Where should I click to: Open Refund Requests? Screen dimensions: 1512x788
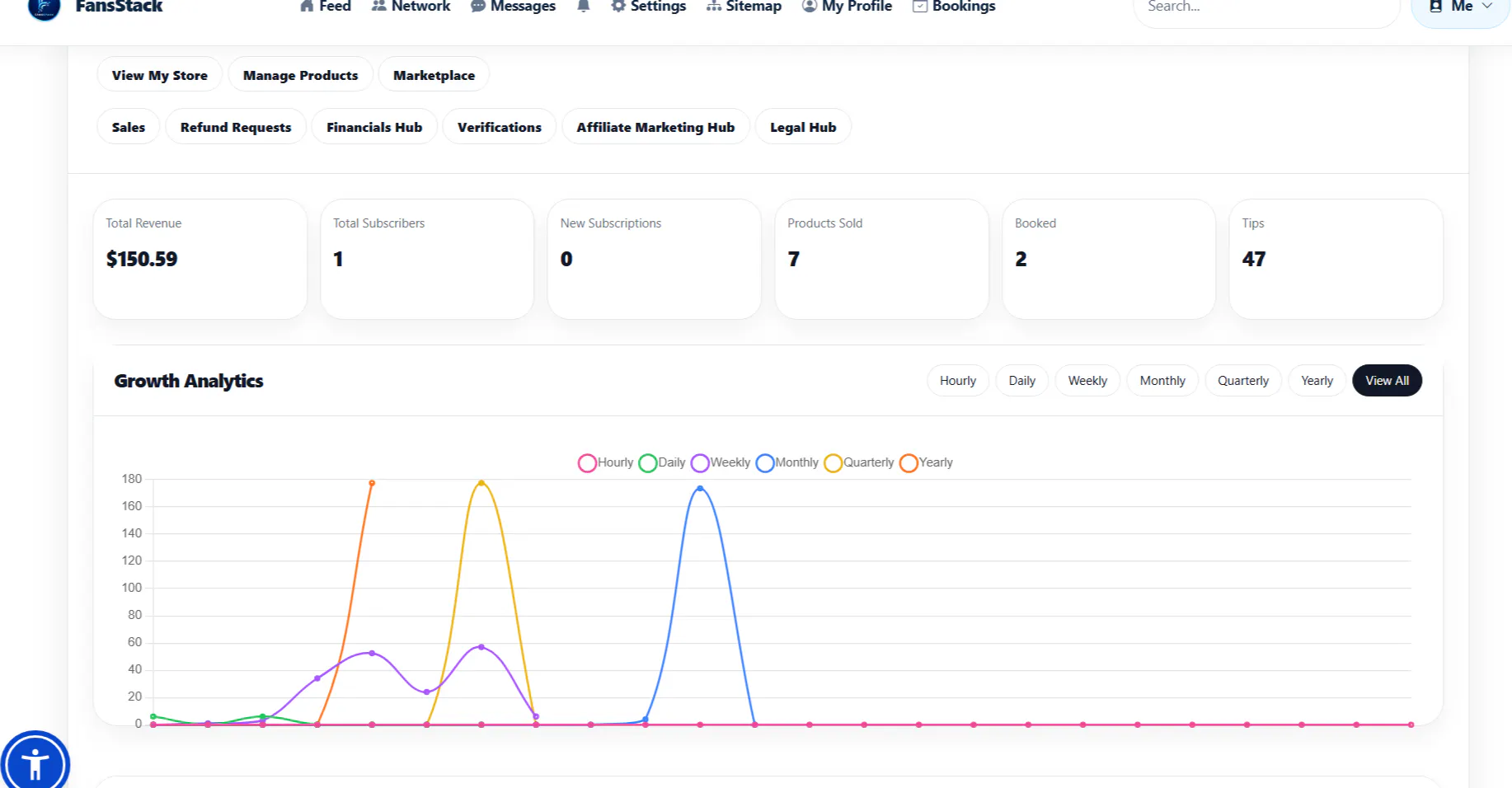click(236, 127)
